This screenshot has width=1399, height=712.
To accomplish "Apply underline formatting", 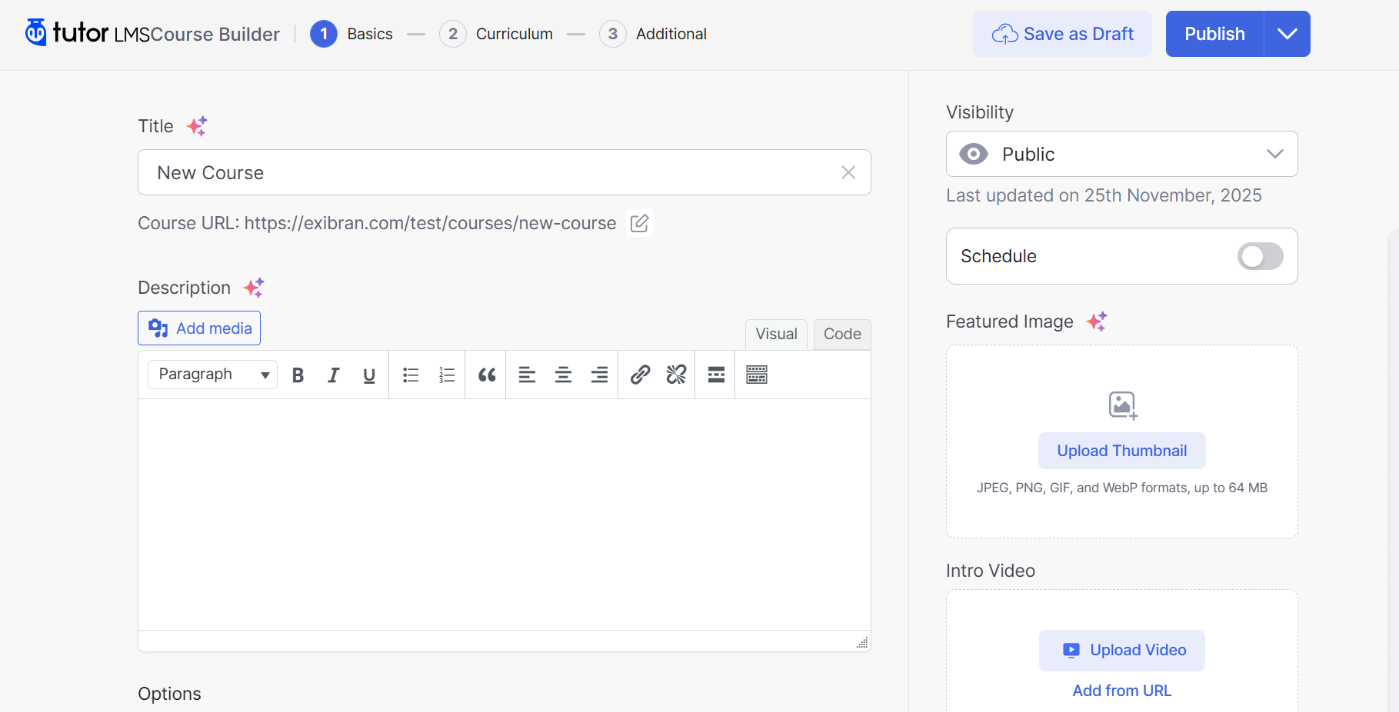I will [x=369, y=374].
